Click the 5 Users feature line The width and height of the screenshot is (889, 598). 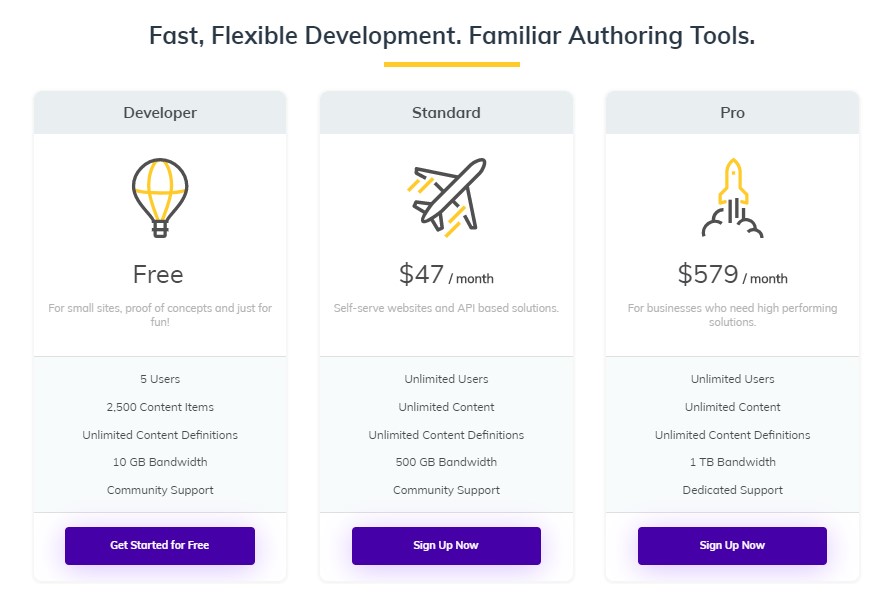click(x=160, y=379)
